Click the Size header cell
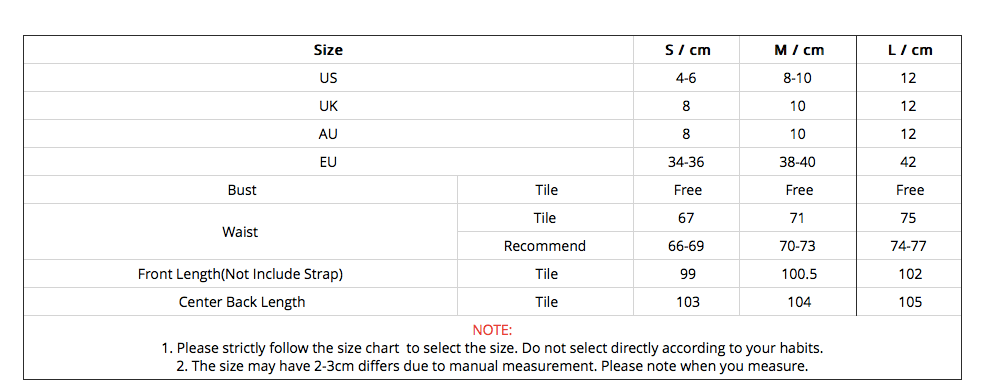The width and height of the screenshot is (983, 387). [x=328, y=50]
